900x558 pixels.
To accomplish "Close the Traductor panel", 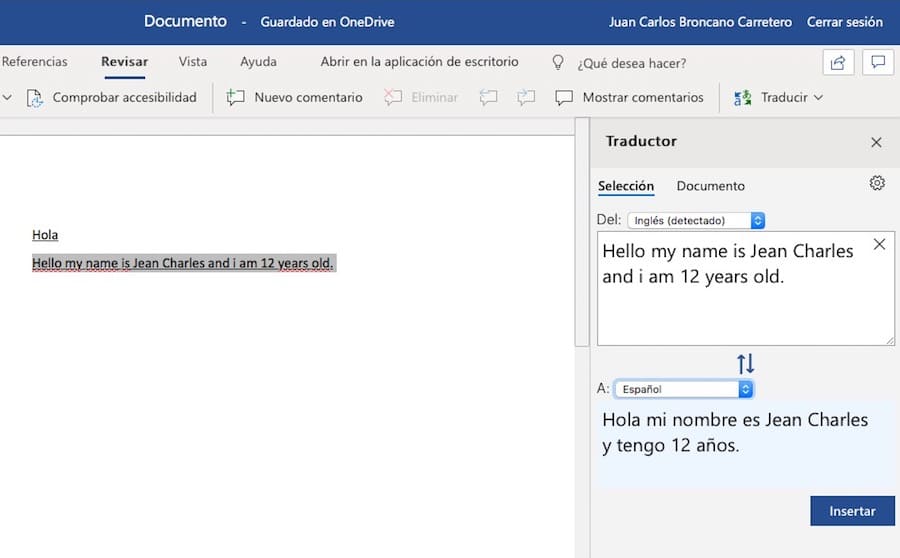I will point(876,142).
